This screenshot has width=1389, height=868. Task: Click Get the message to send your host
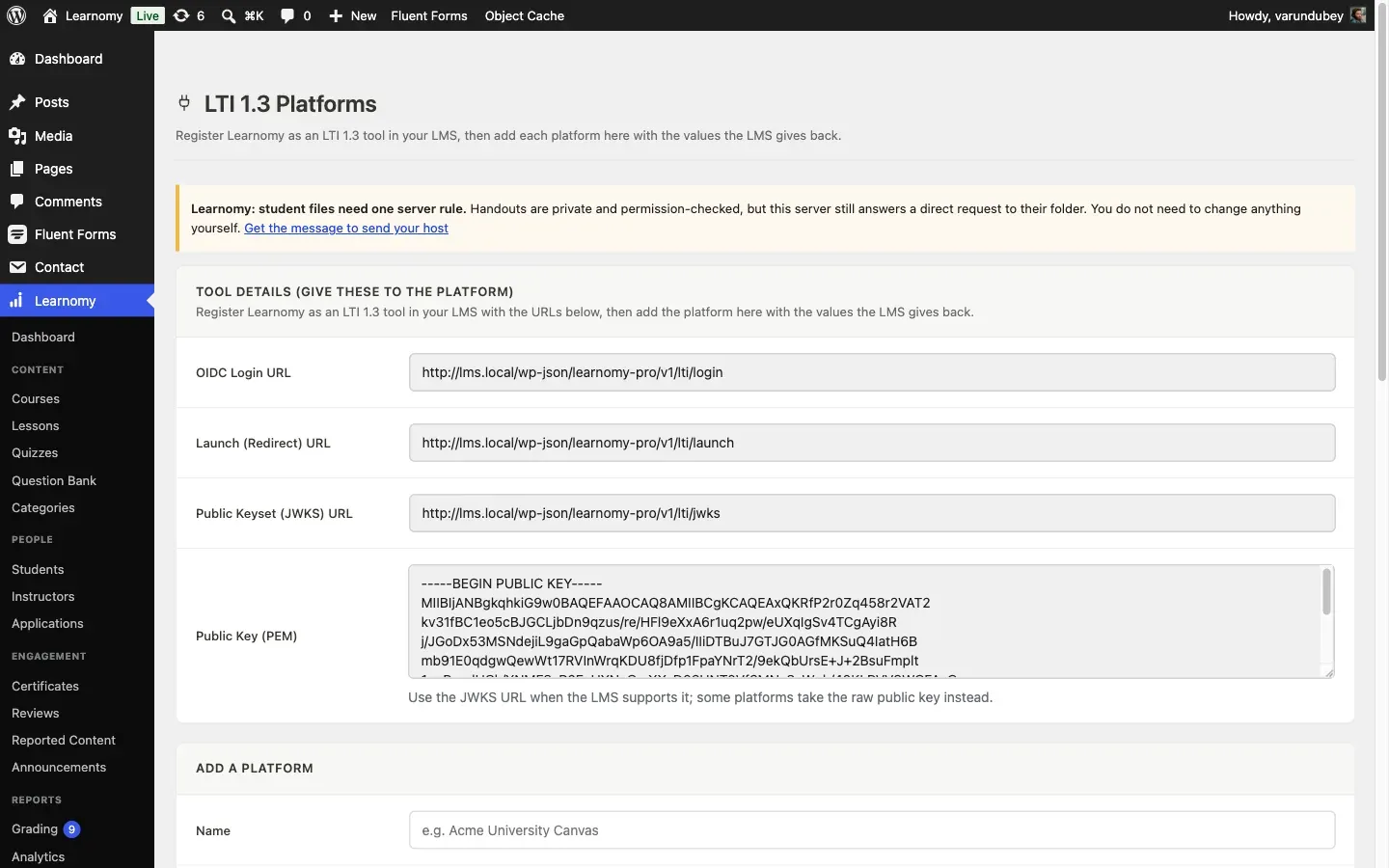[346, 228]
